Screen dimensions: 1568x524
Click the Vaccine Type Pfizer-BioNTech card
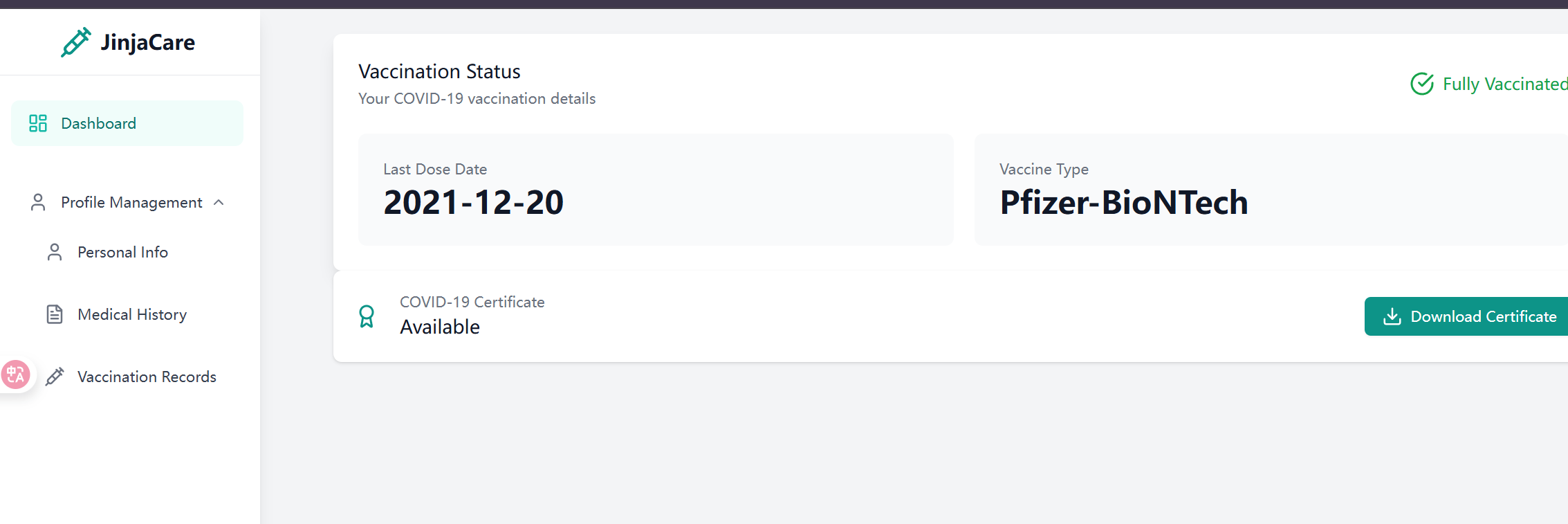(x=1270, y=189)
